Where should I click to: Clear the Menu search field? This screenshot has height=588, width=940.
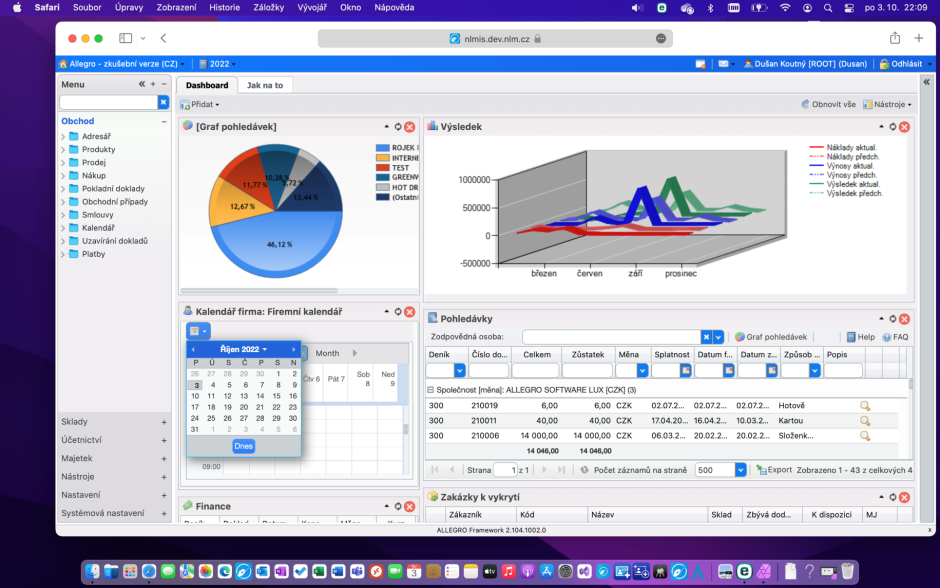163,102
